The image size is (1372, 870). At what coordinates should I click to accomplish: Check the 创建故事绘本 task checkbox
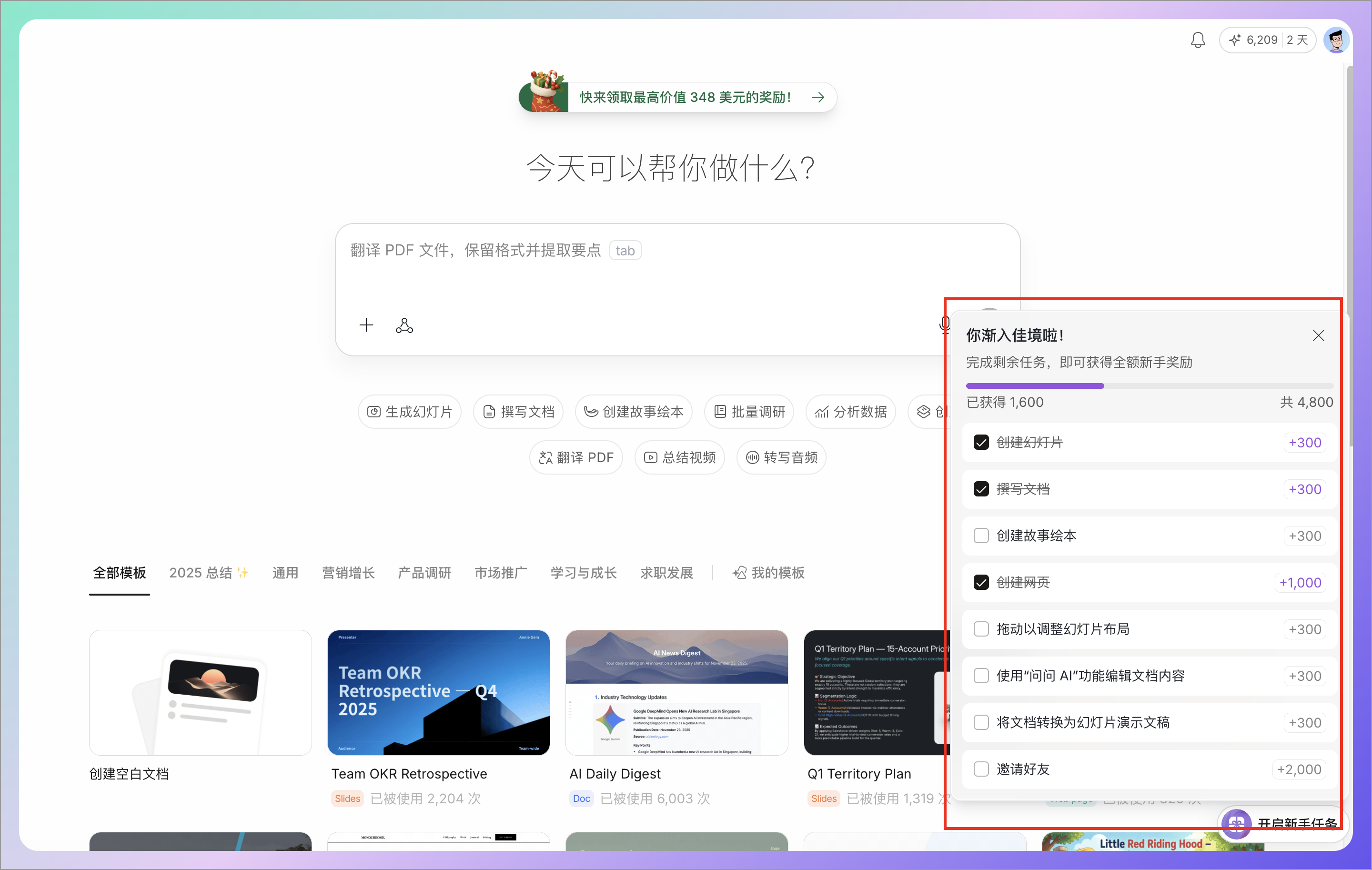(x=980, y=536)
